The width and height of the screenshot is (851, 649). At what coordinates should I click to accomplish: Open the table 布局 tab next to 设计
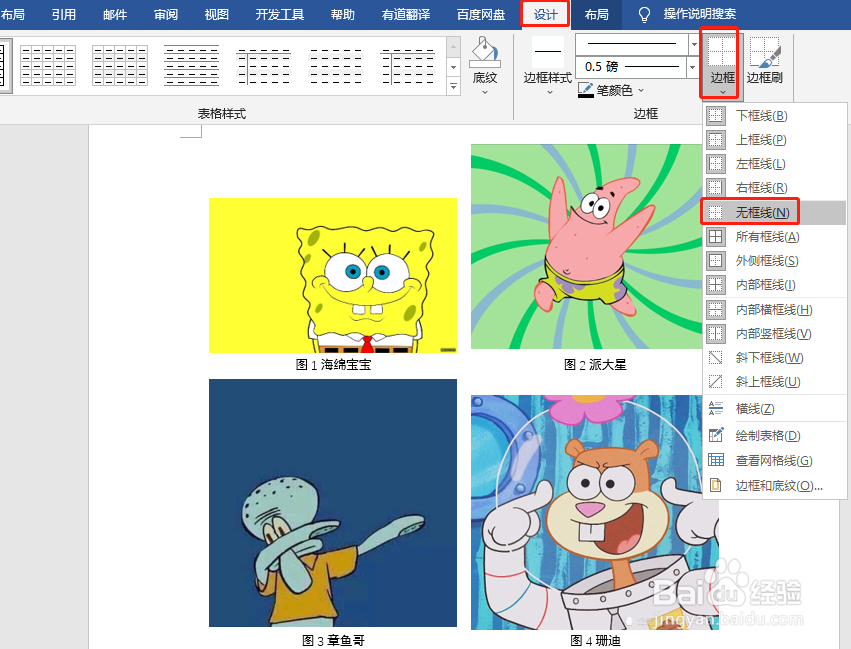tap(596, 14)
